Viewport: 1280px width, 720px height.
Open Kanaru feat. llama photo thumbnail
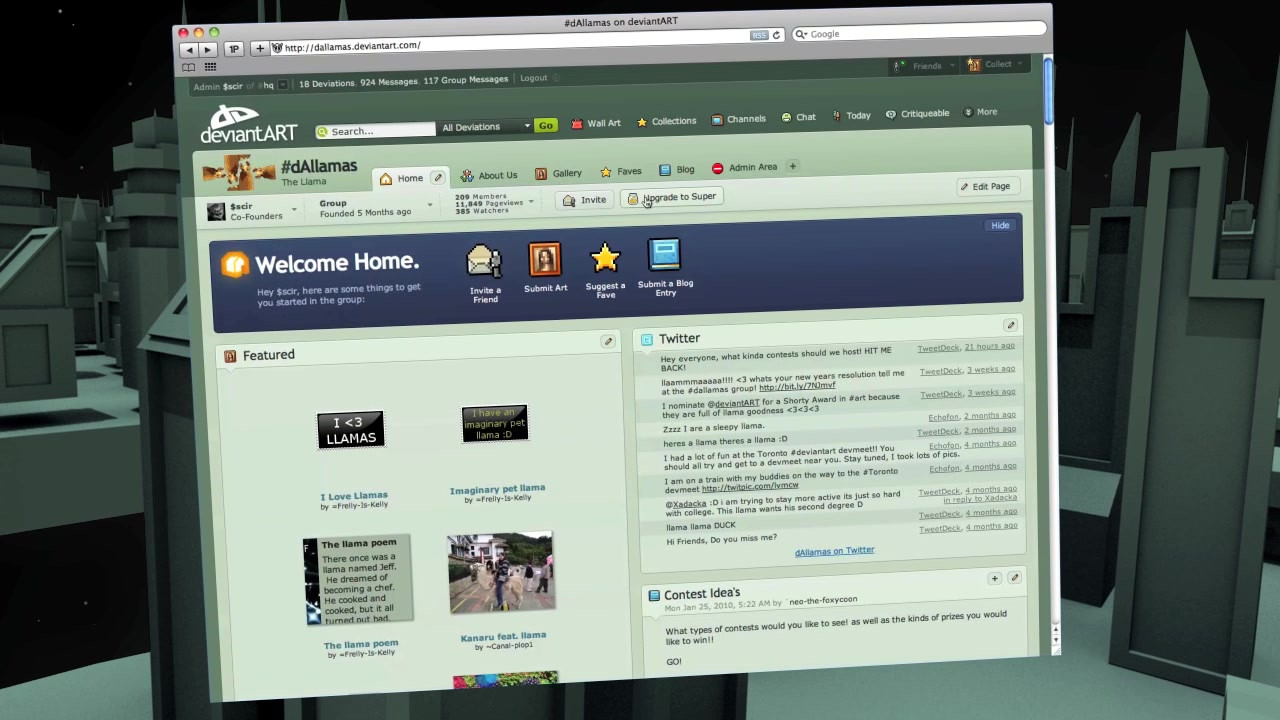tap(501, 572)
